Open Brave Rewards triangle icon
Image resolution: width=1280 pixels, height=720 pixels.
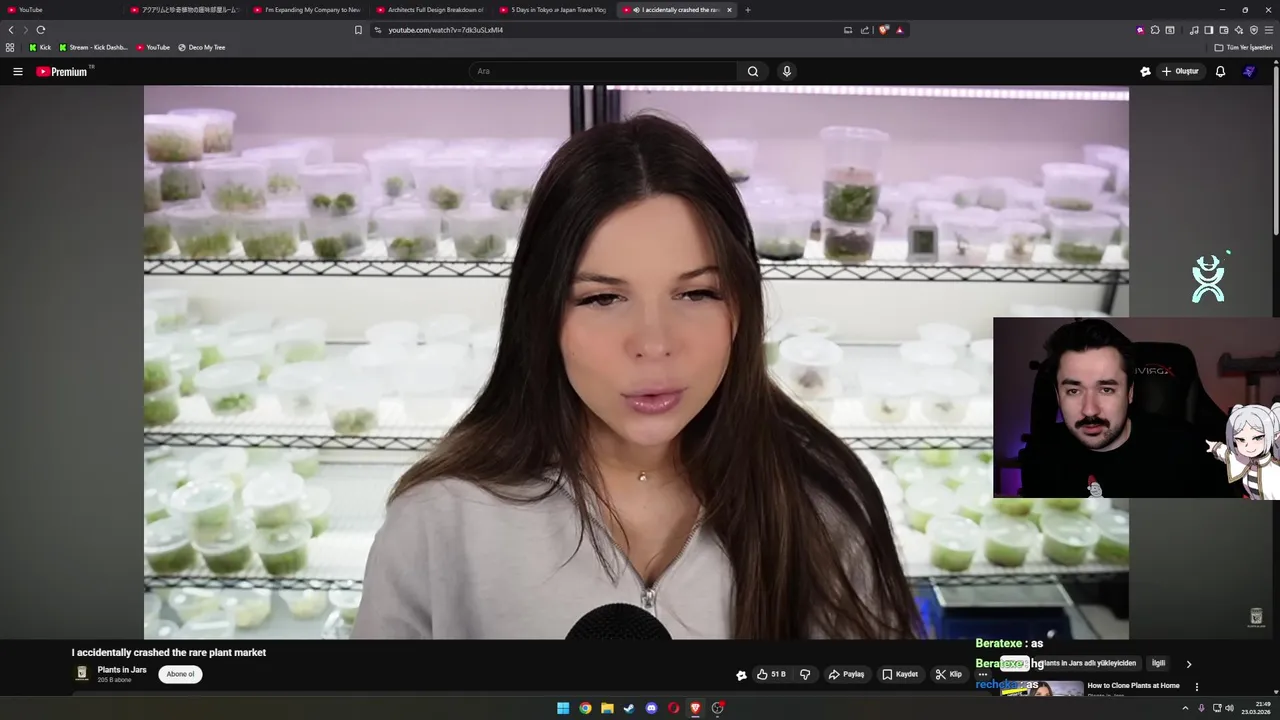[x=899, y=30]
